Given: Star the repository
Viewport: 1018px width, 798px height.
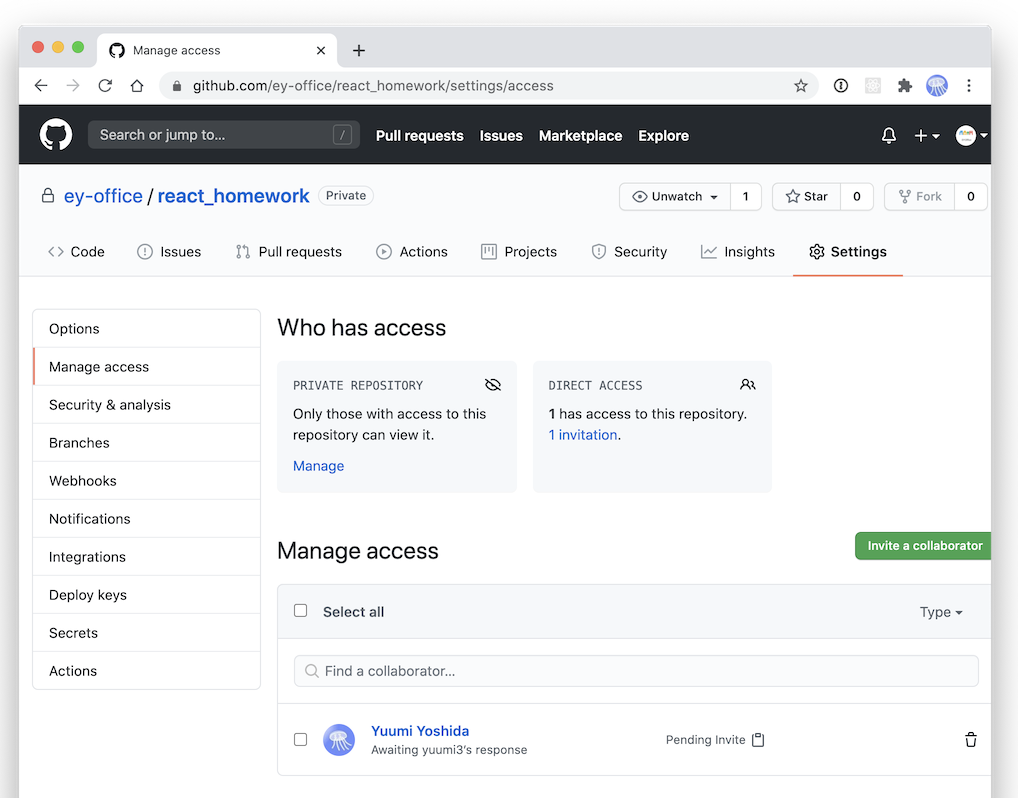Looking at the screenshot, I should pos(806,197).
